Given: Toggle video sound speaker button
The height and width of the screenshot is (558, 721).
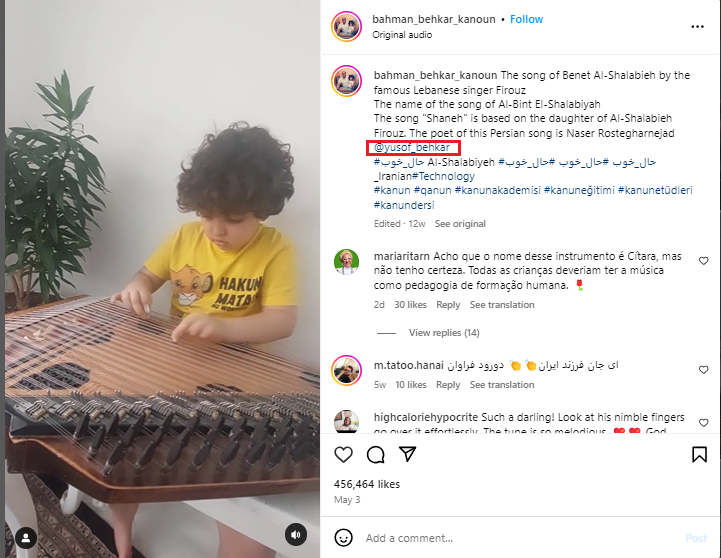Looking at the screenshot, I should (x=296, y=535).
